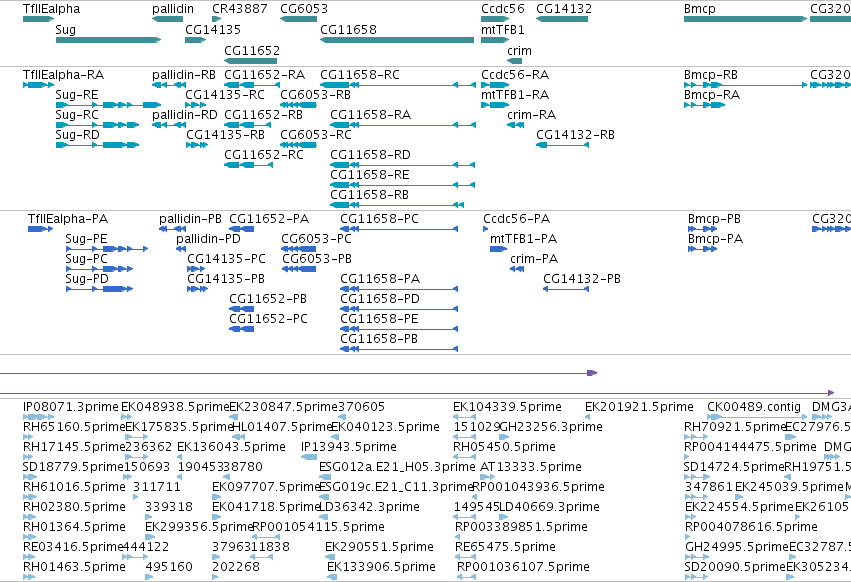Viewport: 851px width, 582px height.
Task: Select the crim gene glyph
Action: coord(515,61)
